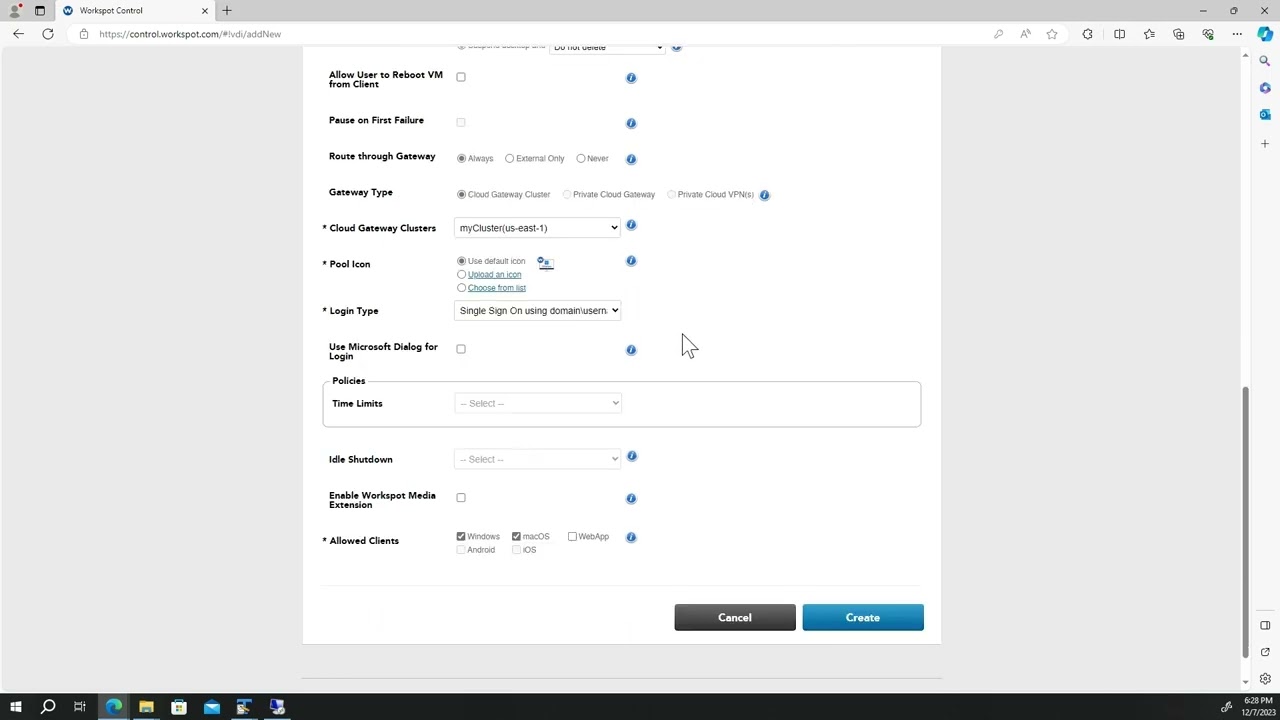The height and width of the screenshot is (720, 1280).
Task: Click info icon for Allow User to Reboot VM
Action: [x=631, y=78]
